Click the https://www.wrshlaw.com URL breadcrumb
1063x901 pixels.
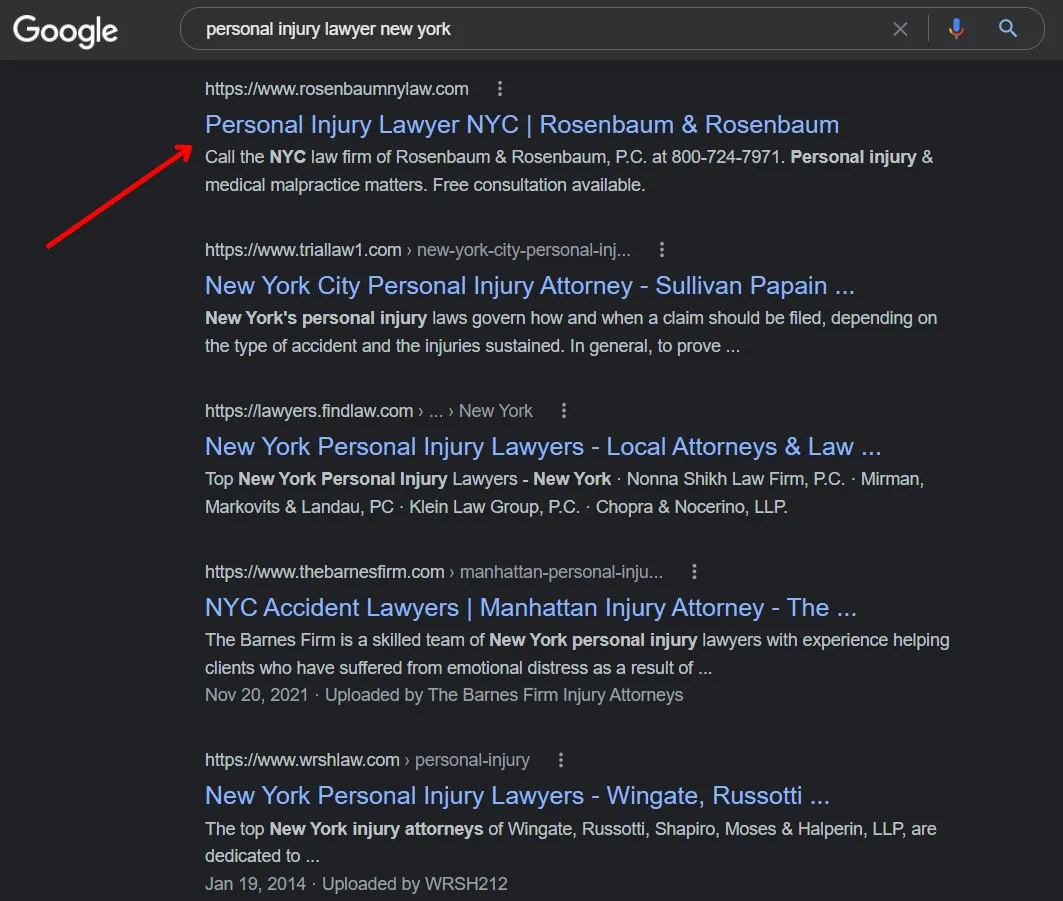[x=367, y=761]
